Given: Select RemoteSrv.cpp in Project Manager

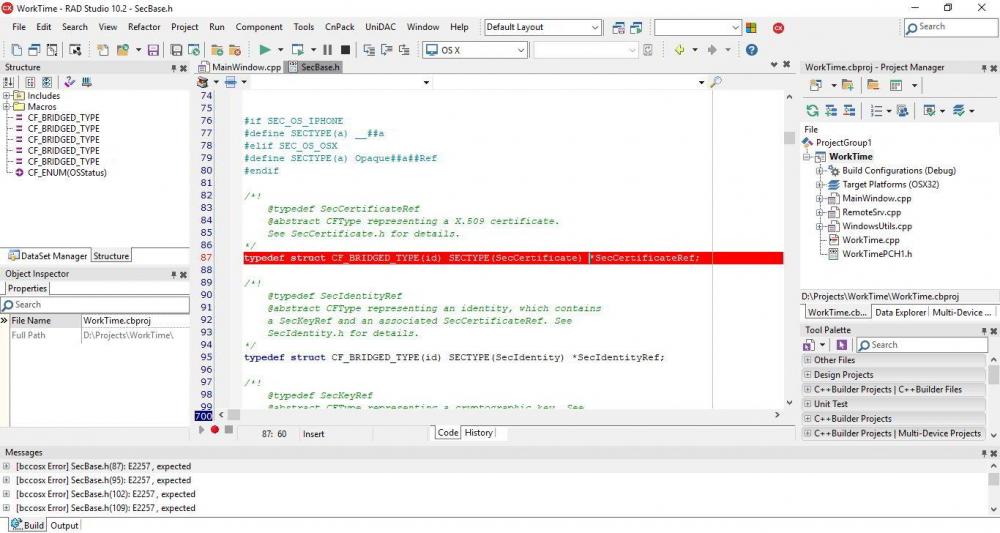Looking at the screenshot, I should click(871, 212).
